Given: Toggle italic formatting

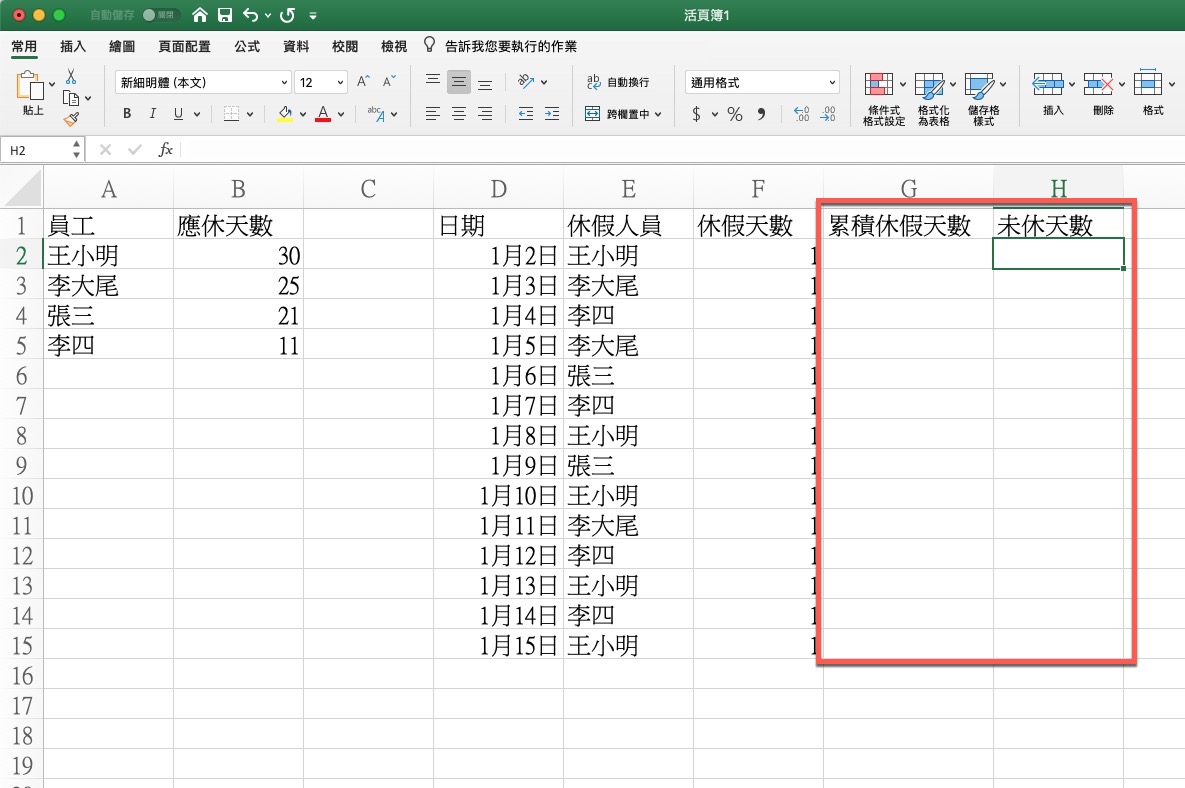Looking at the screenshot, I should [x=153, y=114].
